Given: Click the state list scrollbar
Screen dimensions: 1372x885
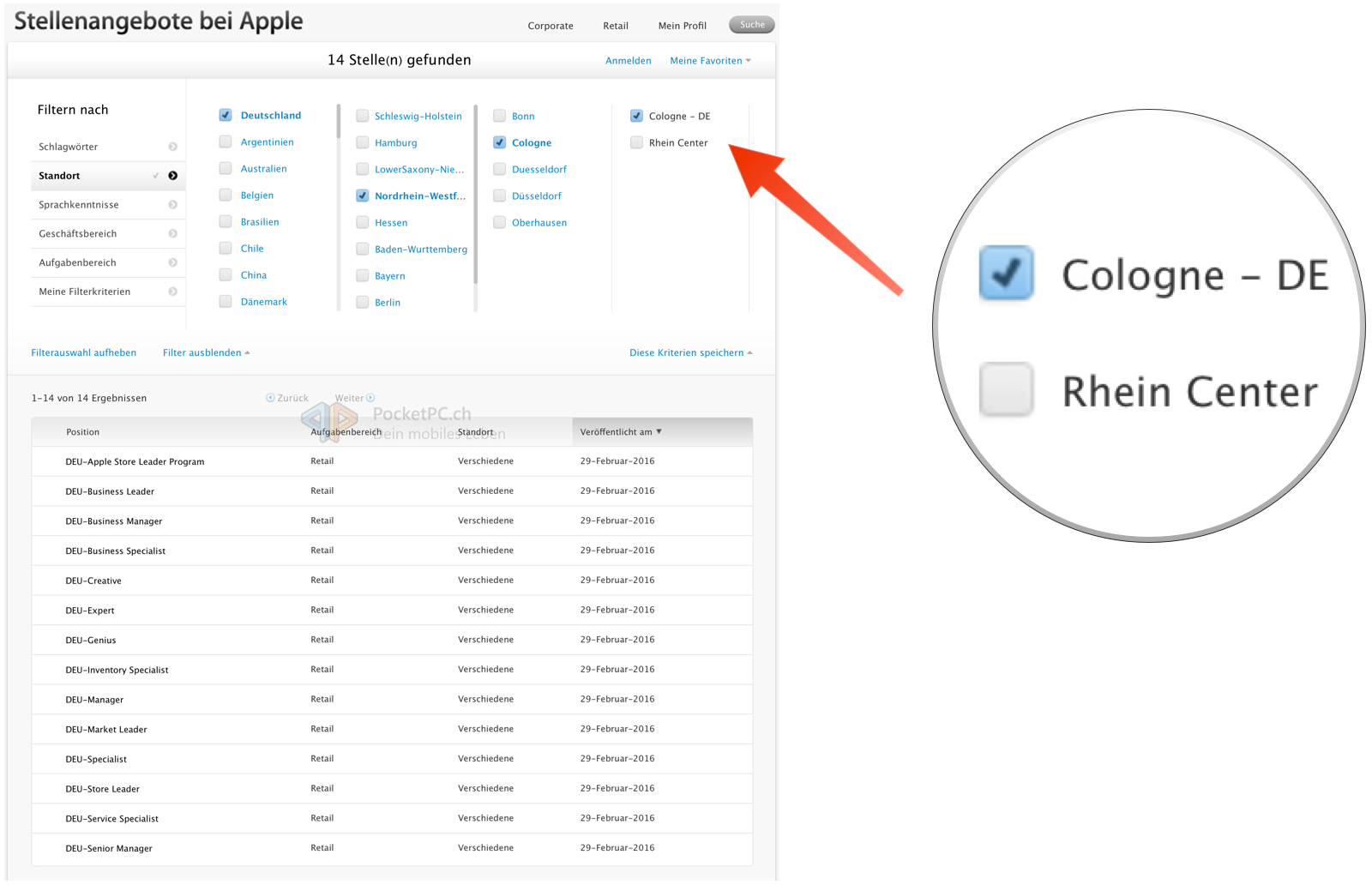Looking at the screenshot, I should coord(476,194).
